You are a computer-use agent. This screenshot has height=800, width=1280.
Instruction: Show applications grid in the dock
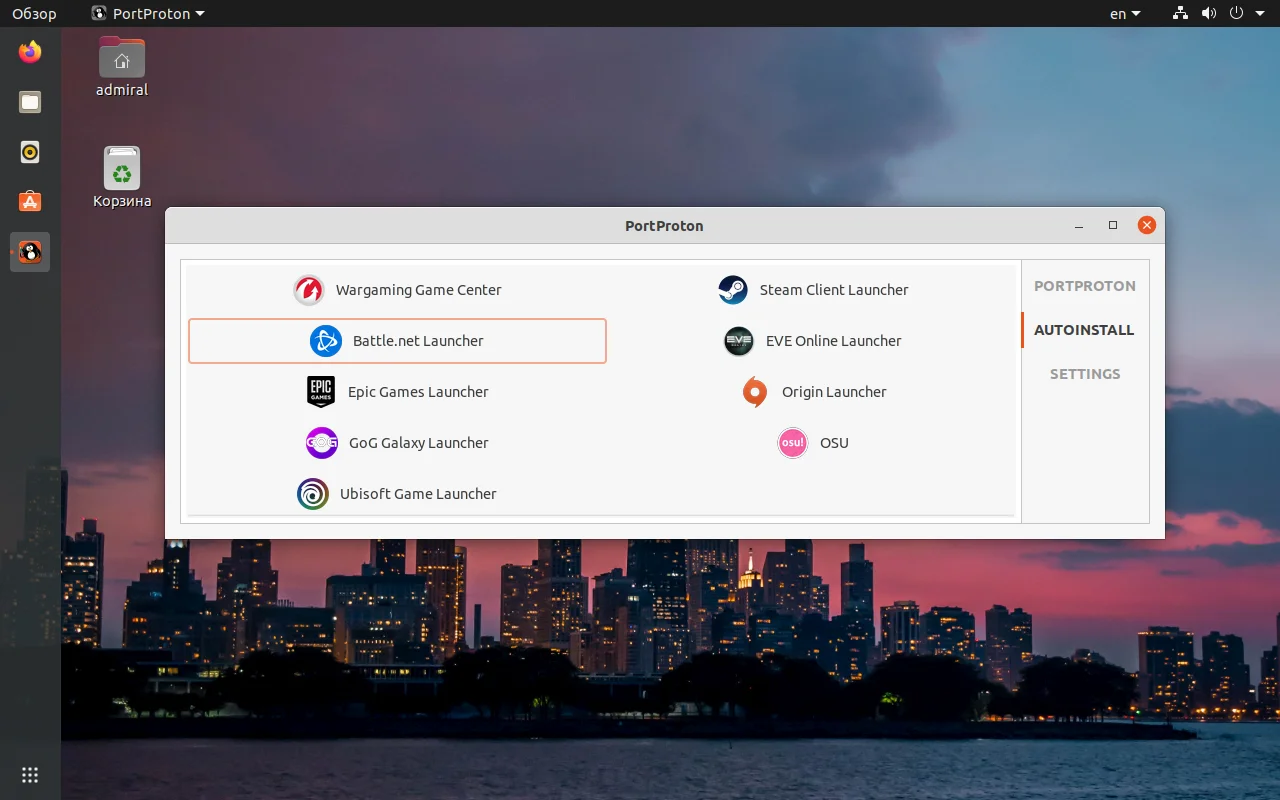(30, 775)
